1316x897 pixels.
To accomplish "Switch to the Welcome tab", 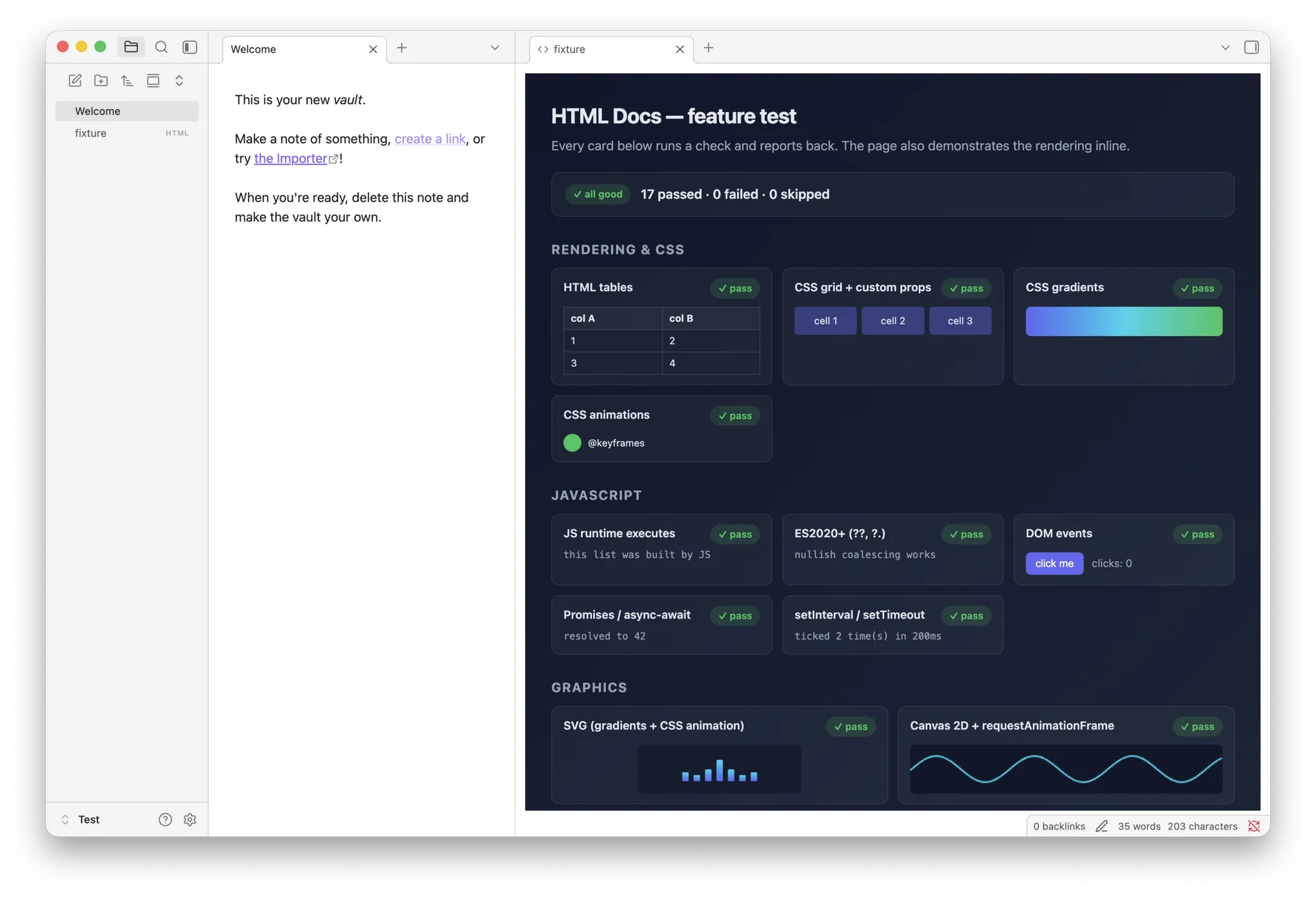I will [x=296, y=49].
